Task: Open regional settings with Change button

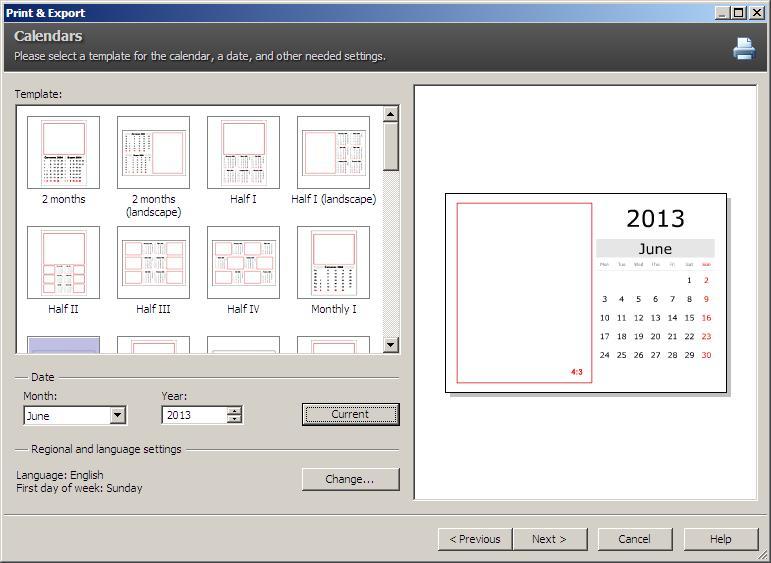Action: tap(350, 479)
